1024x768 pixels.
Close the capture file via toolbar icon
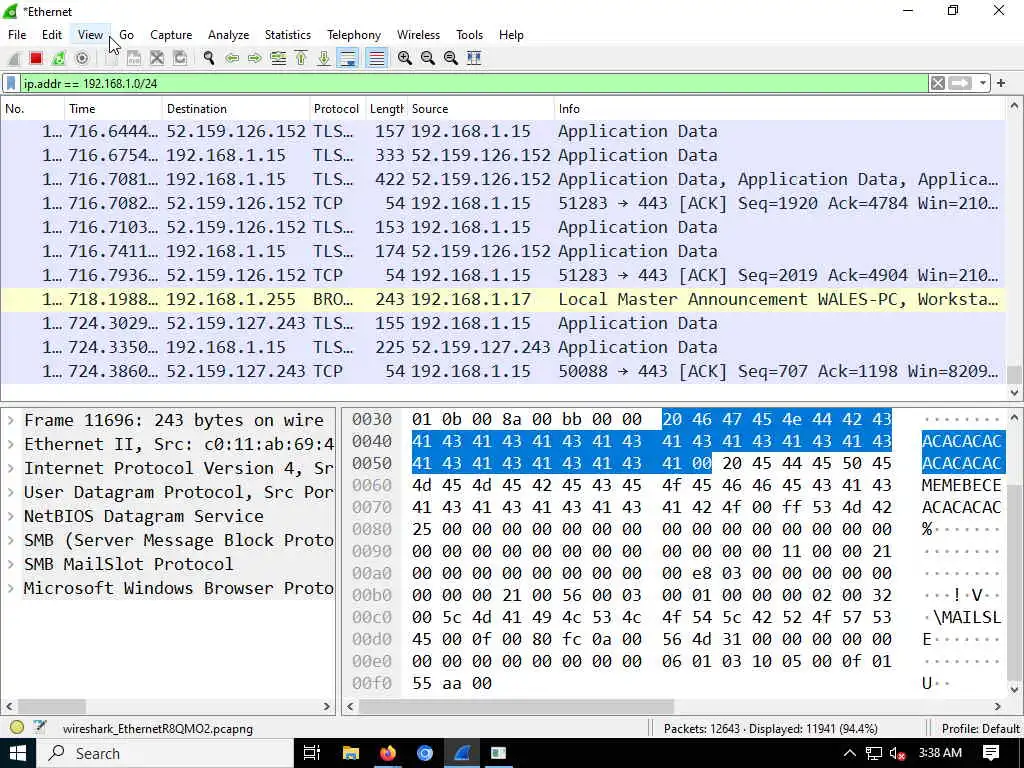(x=157, y=58)
